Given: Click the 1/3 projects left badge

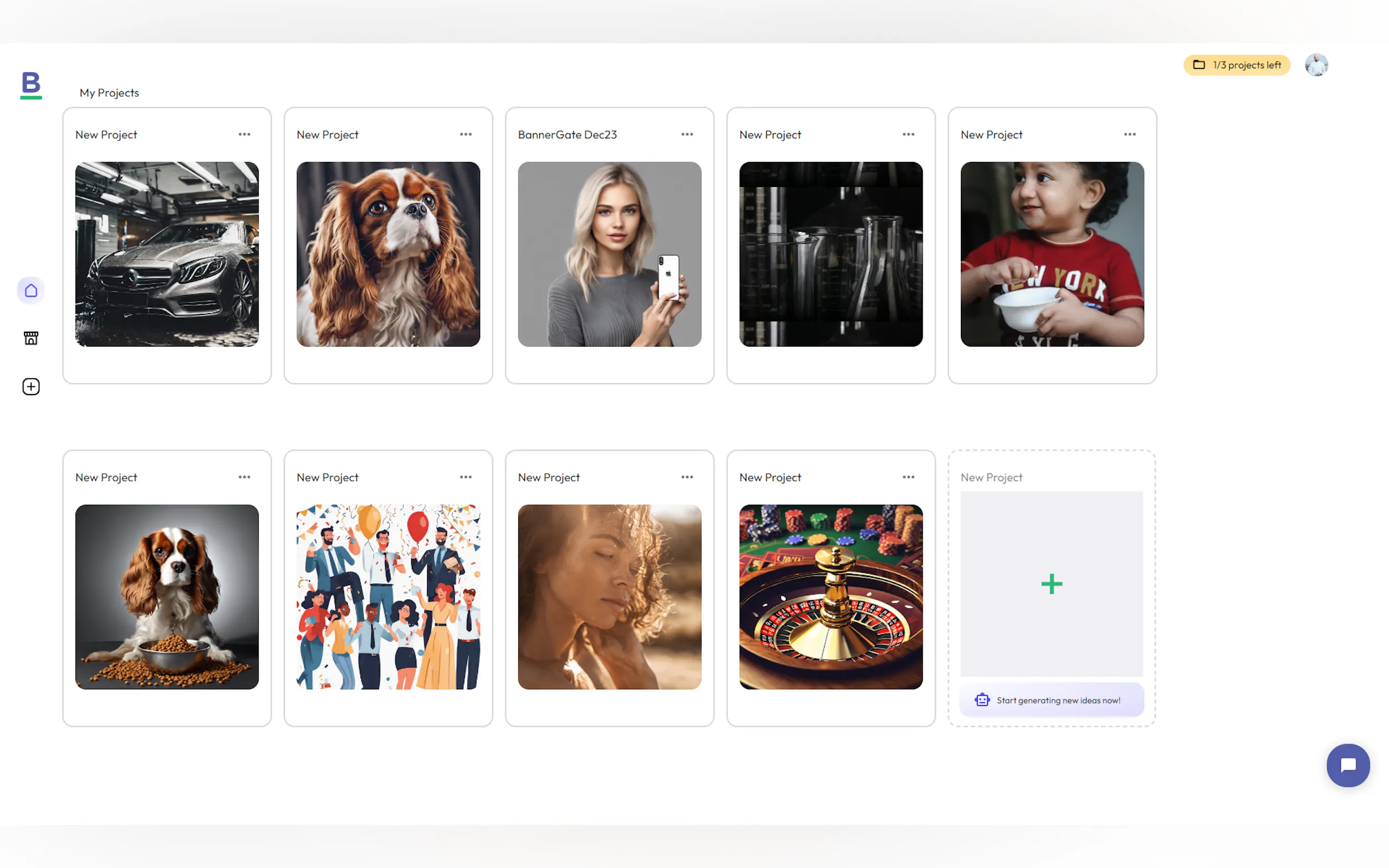Looking at the screenshot, I should point(1236,65).
